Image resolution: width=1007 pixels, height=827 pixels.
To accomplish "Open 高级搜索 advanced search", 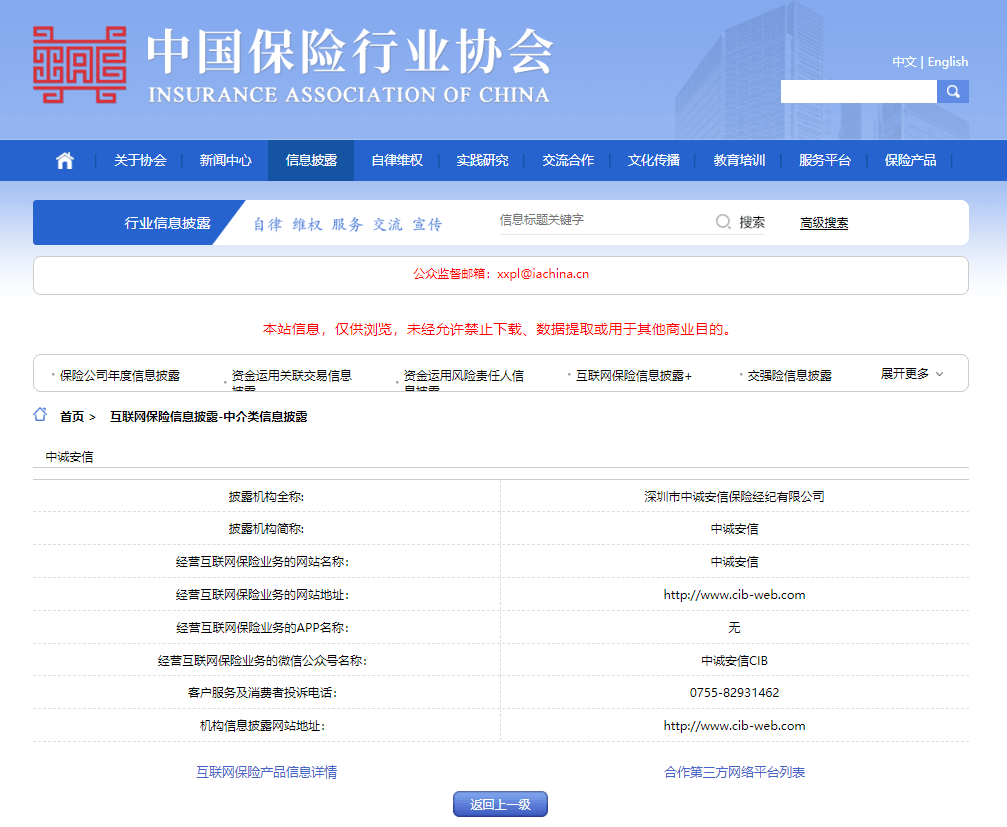I will tap(824, 223).
